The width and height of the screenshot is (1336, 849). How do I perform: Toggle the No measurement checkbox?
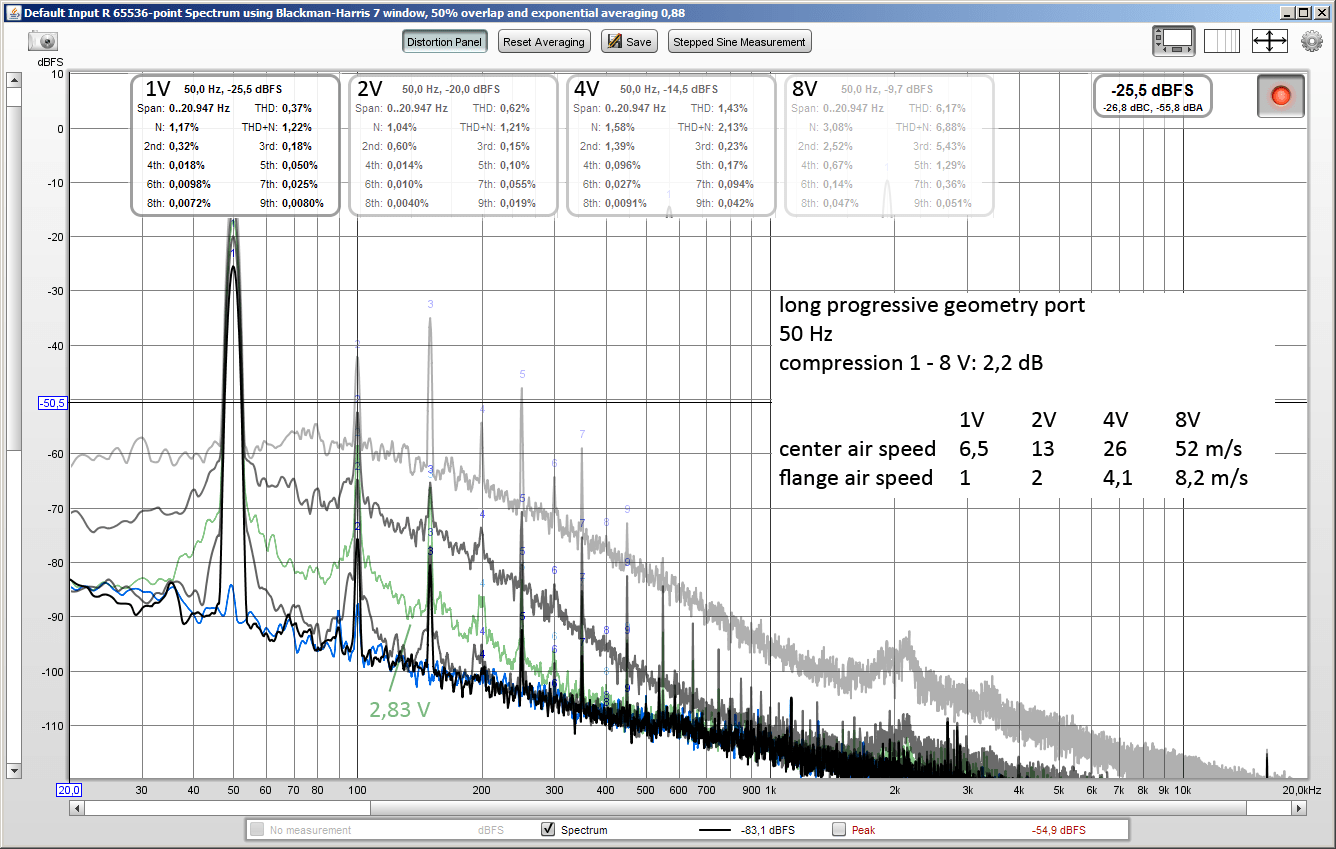coord(258,830)
